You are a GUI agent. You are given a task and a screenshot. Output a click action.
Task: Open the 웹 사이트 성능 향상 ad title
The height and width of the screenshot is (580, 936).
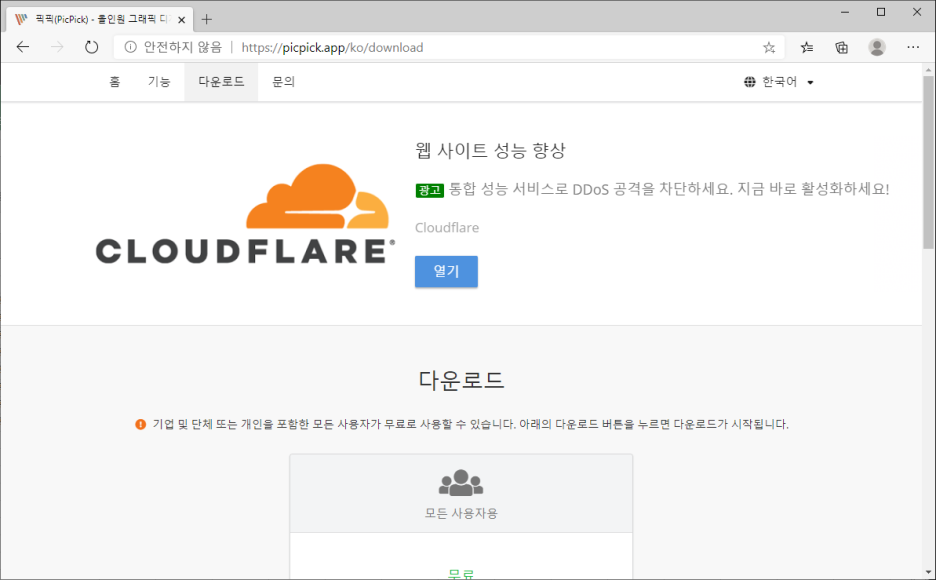click(x=490, y=150)
